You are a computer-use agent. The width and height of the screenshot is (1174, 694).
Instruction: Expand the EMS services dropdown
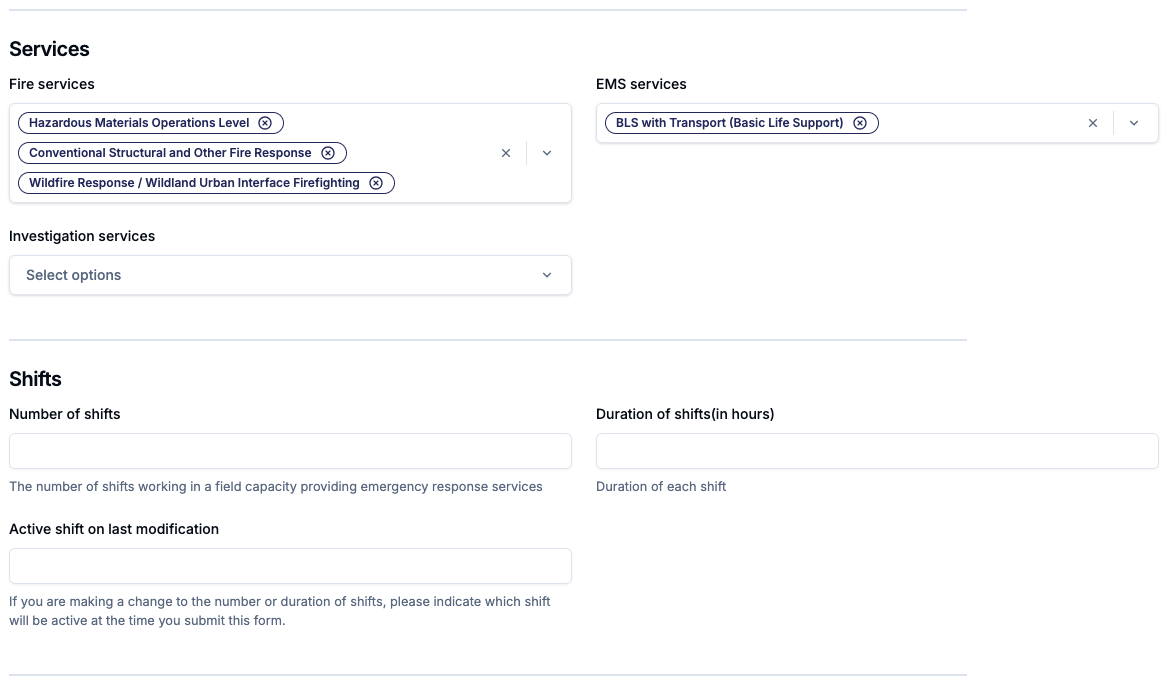pyautogui.click(x=1134, y=123)
